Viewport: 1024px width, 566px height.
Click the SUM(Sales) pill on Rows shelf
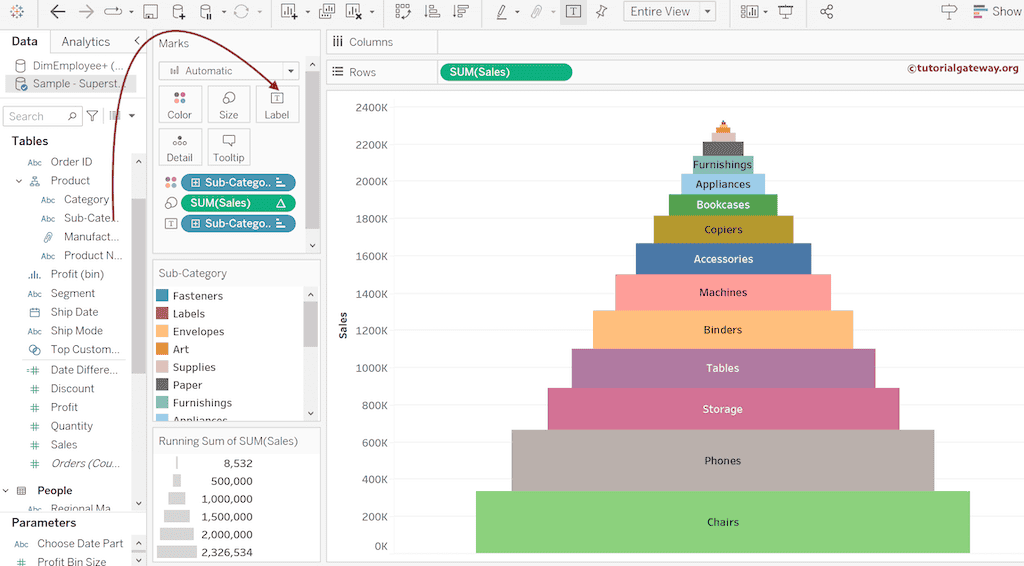click(505, 72)
